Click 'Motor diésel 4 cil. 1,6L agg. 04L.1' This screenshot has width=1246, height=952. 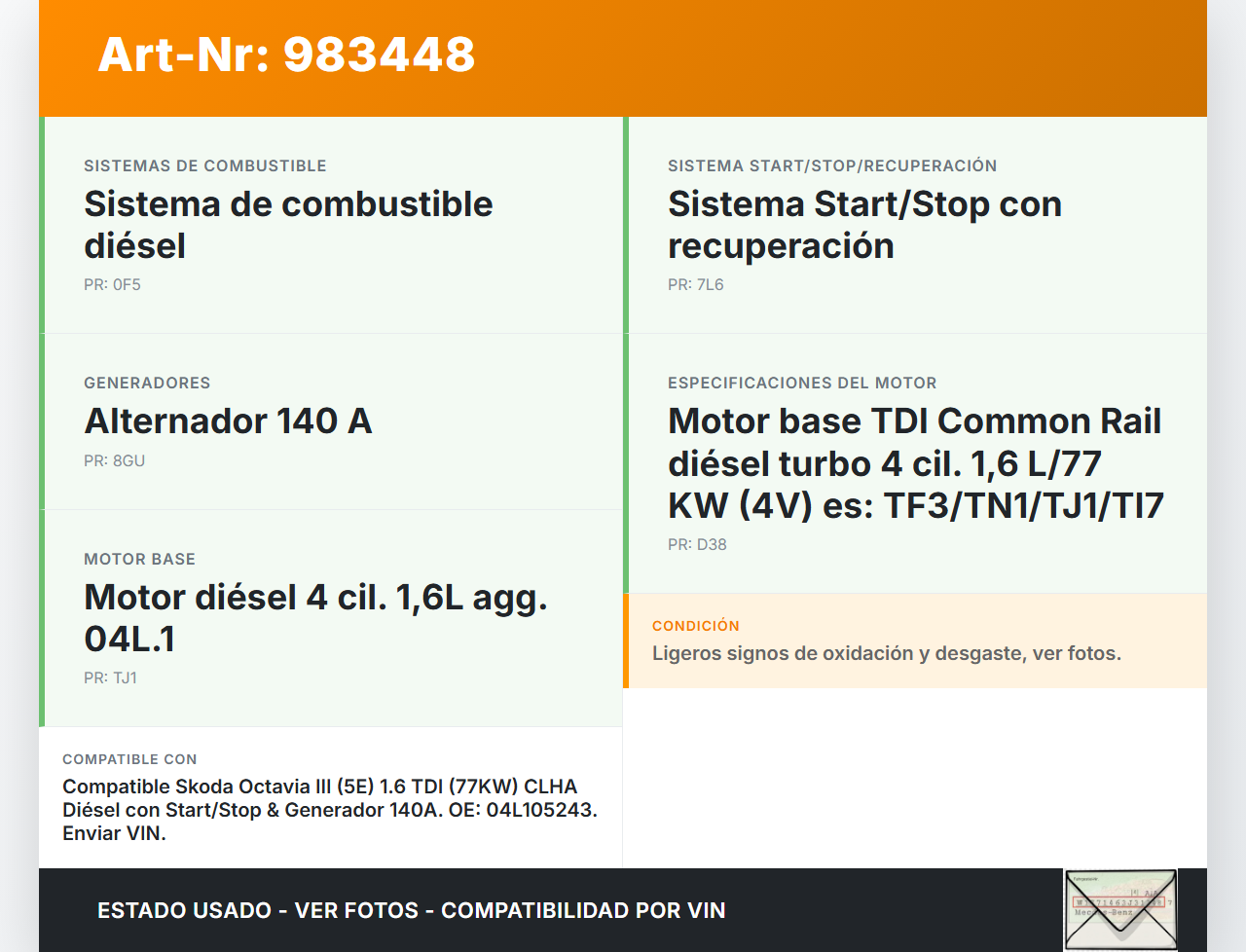315,618
